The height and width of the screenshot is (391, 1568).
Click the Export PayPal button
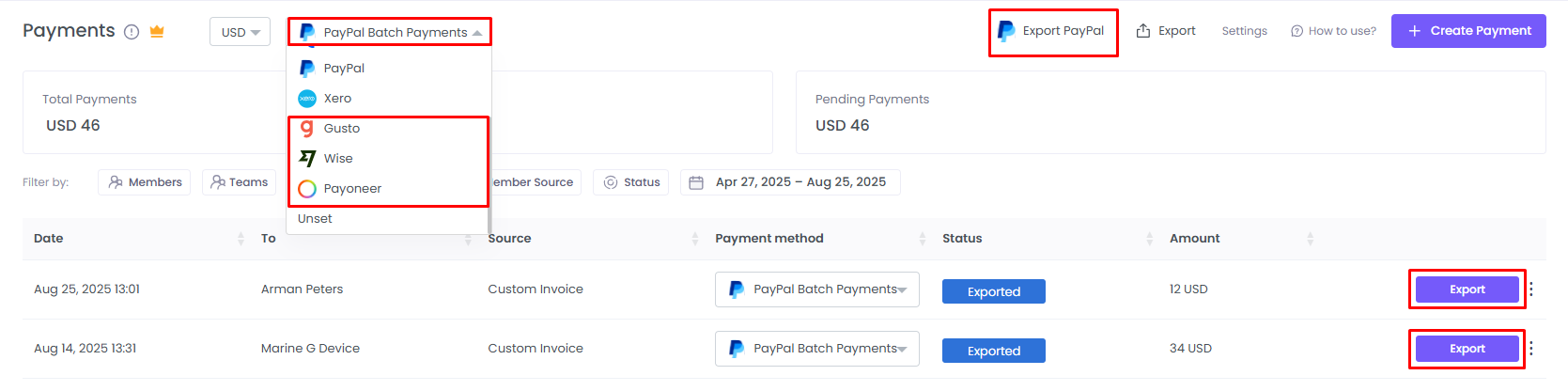click(1052, 31)
